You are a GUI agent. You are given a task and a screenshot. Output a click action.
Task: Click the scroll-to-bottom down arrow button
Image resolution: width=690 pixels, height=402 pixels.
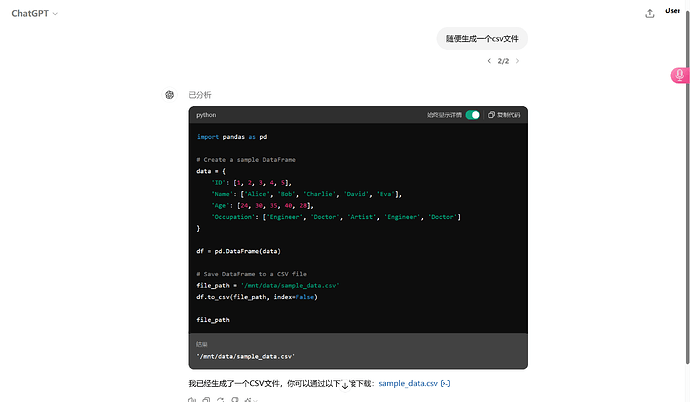tap(345, 385)
